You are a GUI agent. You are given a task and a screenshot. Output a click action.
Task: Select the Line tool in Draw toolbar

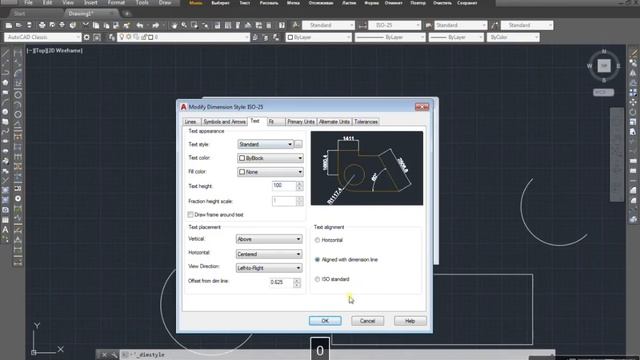click(x=5, y=53)
